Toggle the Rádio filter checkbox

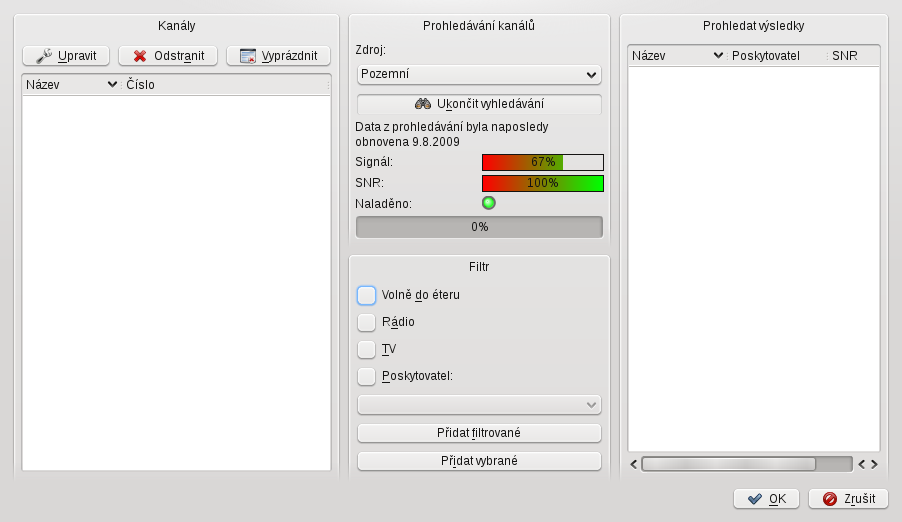click(366, 322)
